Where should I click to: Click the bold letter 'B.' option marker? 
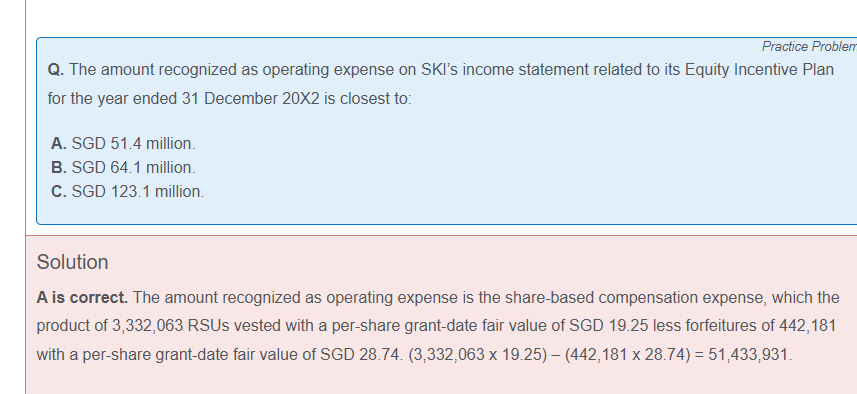[58, 167]
